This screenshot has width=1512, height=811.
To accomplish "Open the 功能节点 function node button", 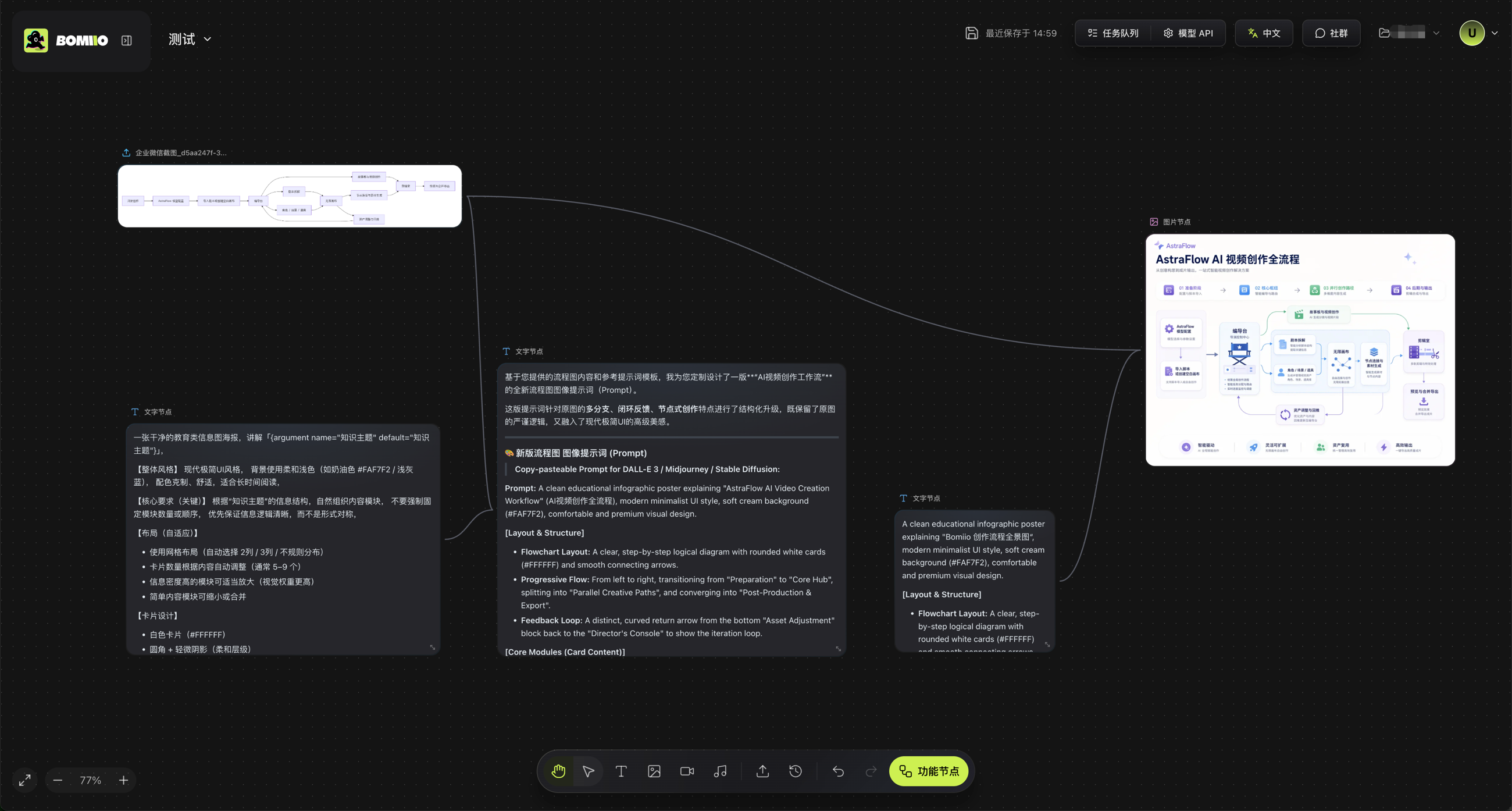I will click(929, 771).
